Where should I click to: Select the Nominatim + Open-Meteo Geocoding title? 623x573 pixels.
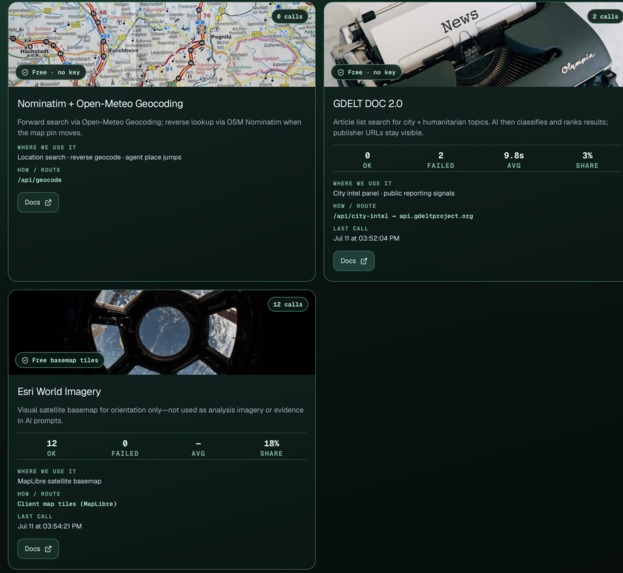pos(100,104)
